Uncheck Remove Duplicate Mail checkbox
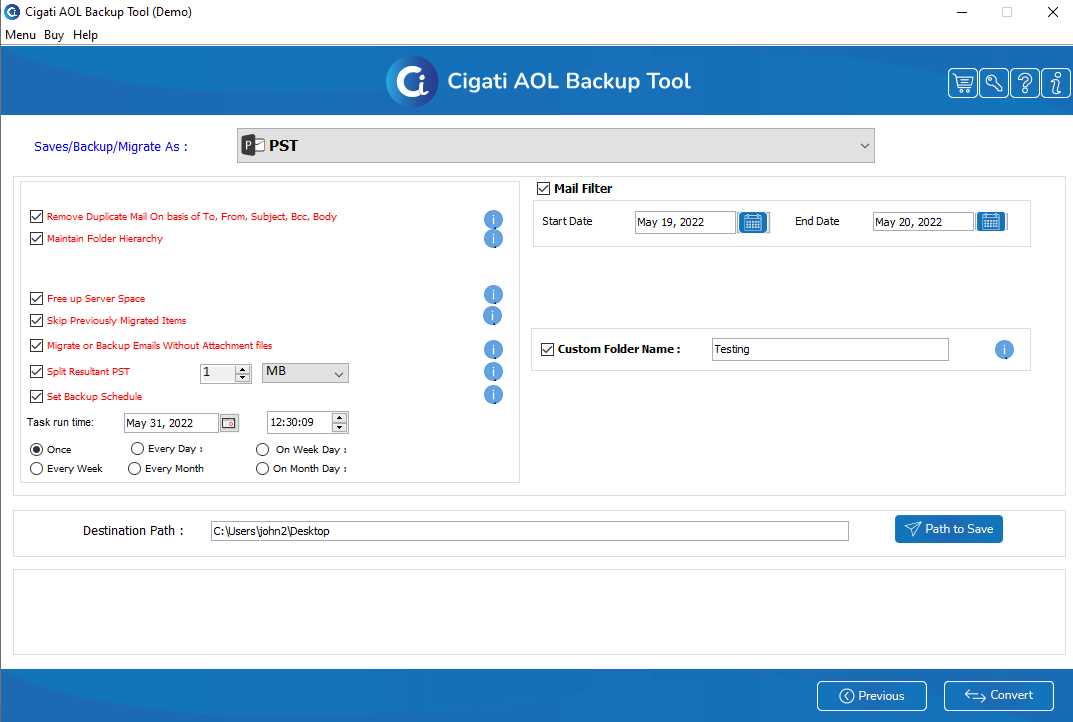The width and height of the screenshot is (1073, 722). tap(36, 216)
